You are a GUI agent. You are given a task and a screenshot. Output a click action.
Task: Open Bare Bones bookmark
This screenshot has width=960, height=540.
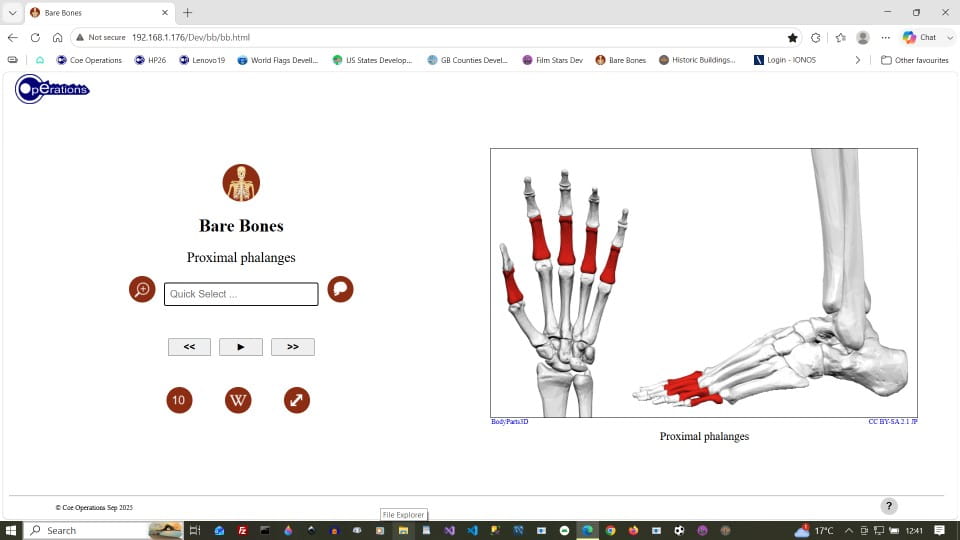(x=621, y=60)
